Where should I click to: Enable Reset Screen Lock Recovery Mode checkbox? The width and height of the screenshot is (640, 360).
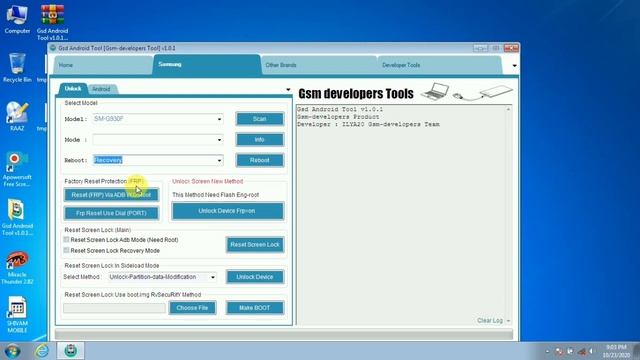(x=67, y=250)
